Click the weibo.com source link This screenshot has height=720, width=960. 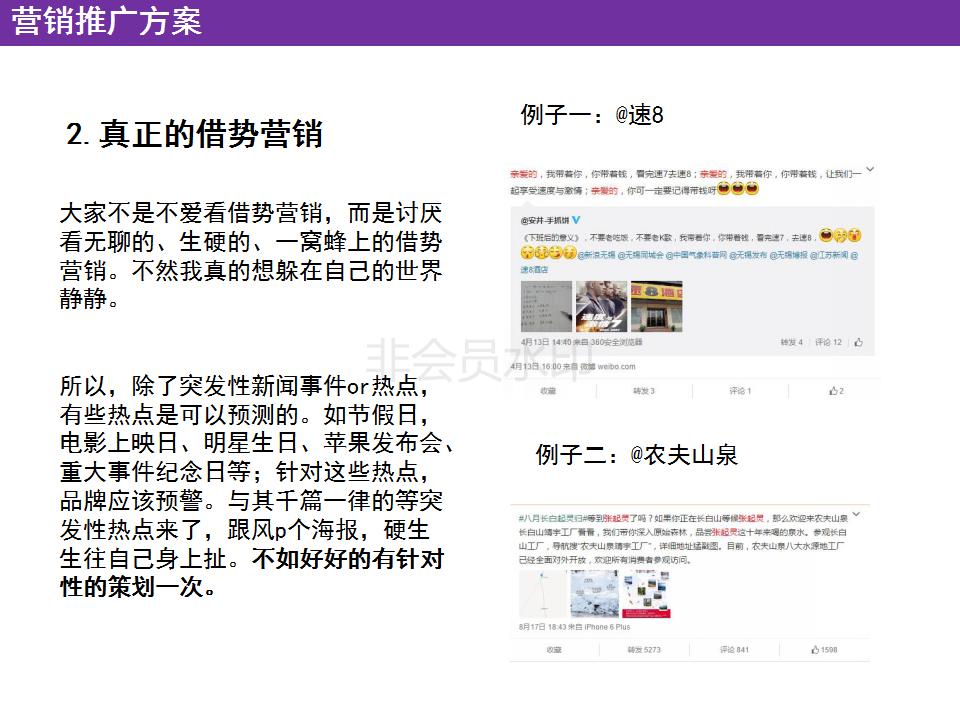pos(616,366)
